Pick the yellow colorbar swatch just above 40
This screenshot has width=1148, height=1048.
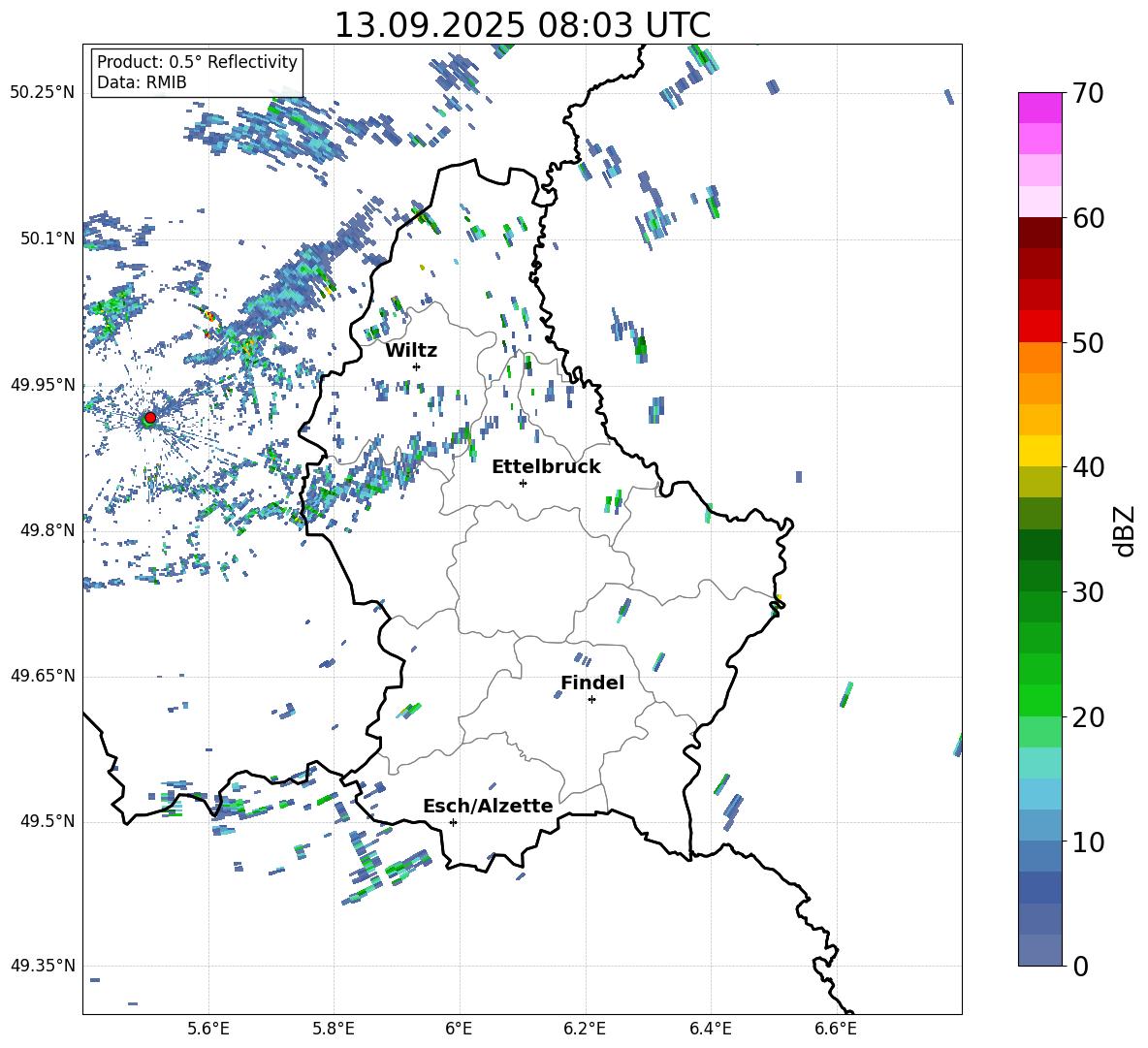click(x=1040, y=451)
